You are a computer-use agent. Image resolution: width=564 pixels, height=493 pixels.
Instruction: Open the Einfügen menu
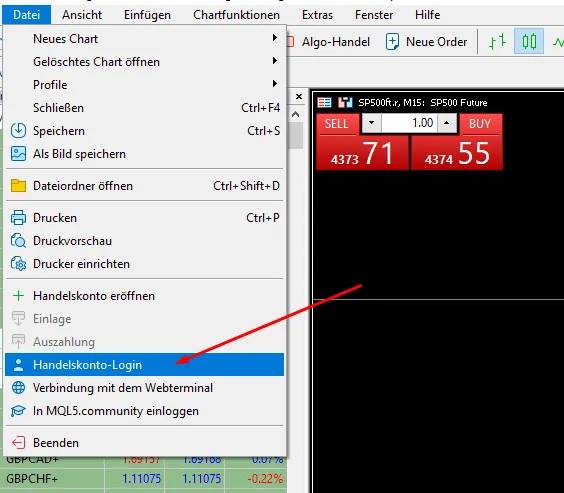coord(147,15)
